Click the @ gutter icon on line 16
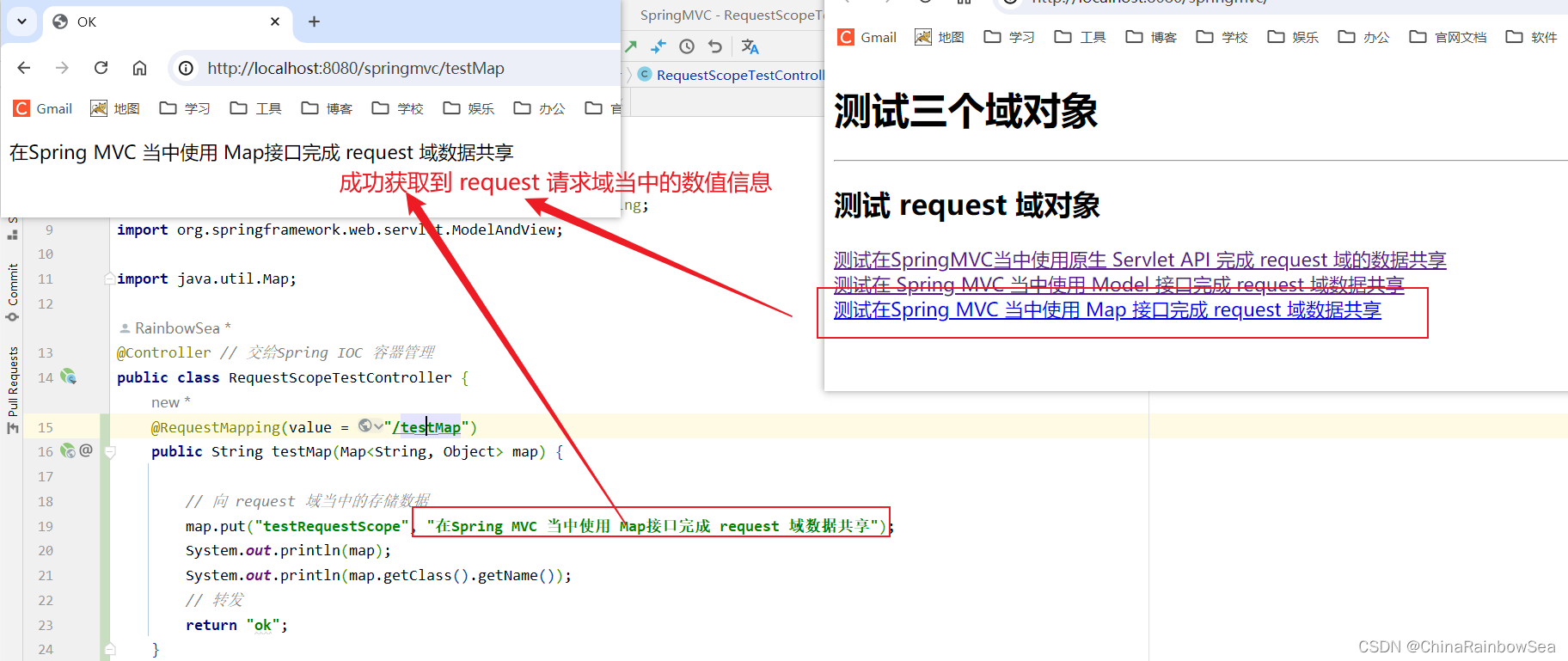This screenshot has width=1568, height=661. pyautogui.click(x=86, y=450)
